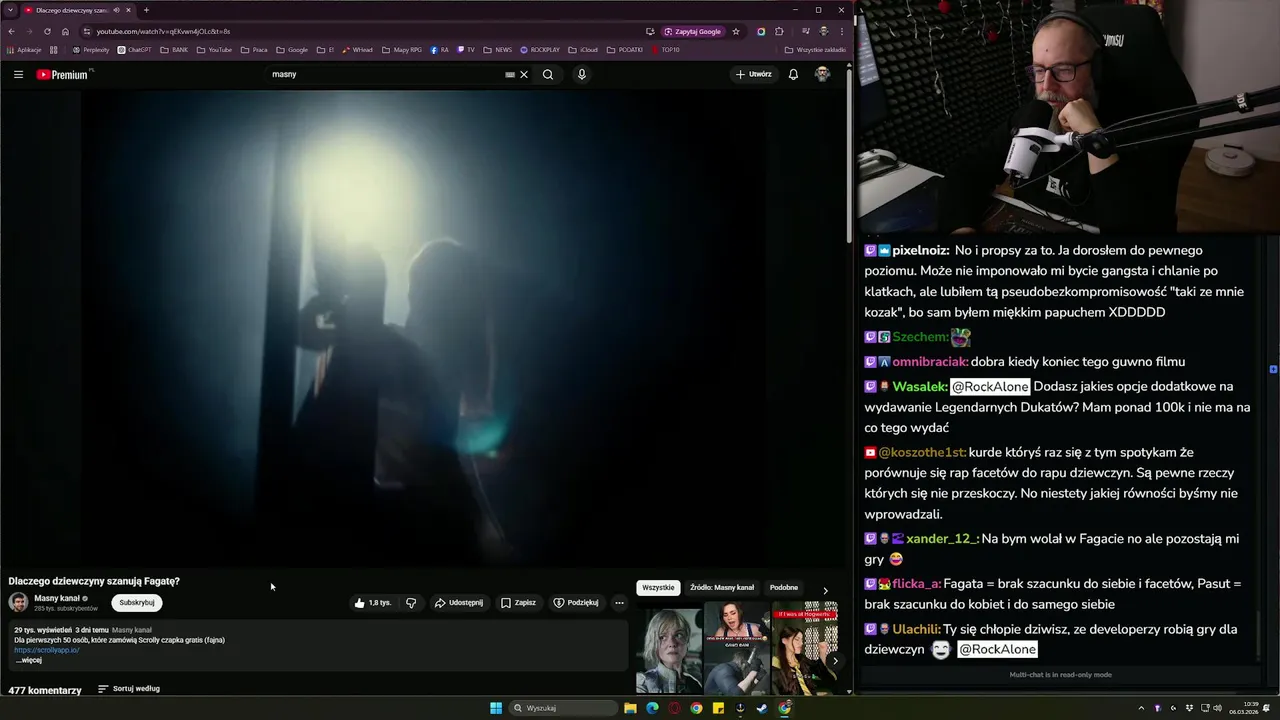This screenshot has width=1280, height=720.
Task: Open the scrollyapp.io description link
Action: click(x=46, y=650)
